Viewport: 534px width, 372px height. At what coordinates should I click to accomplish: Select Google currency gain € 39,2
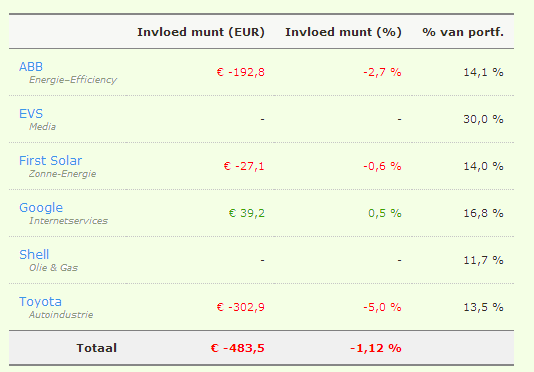pyautogui.click(x=247, y=213)
